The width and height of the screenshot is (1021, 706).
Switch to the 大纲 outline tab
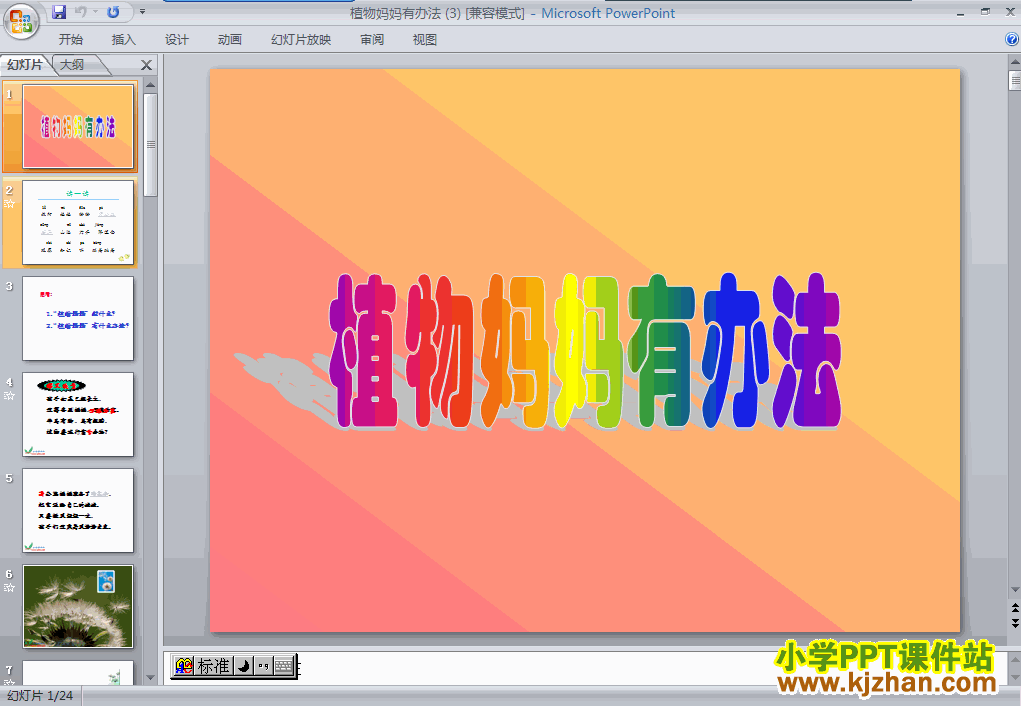coord(73,64)
